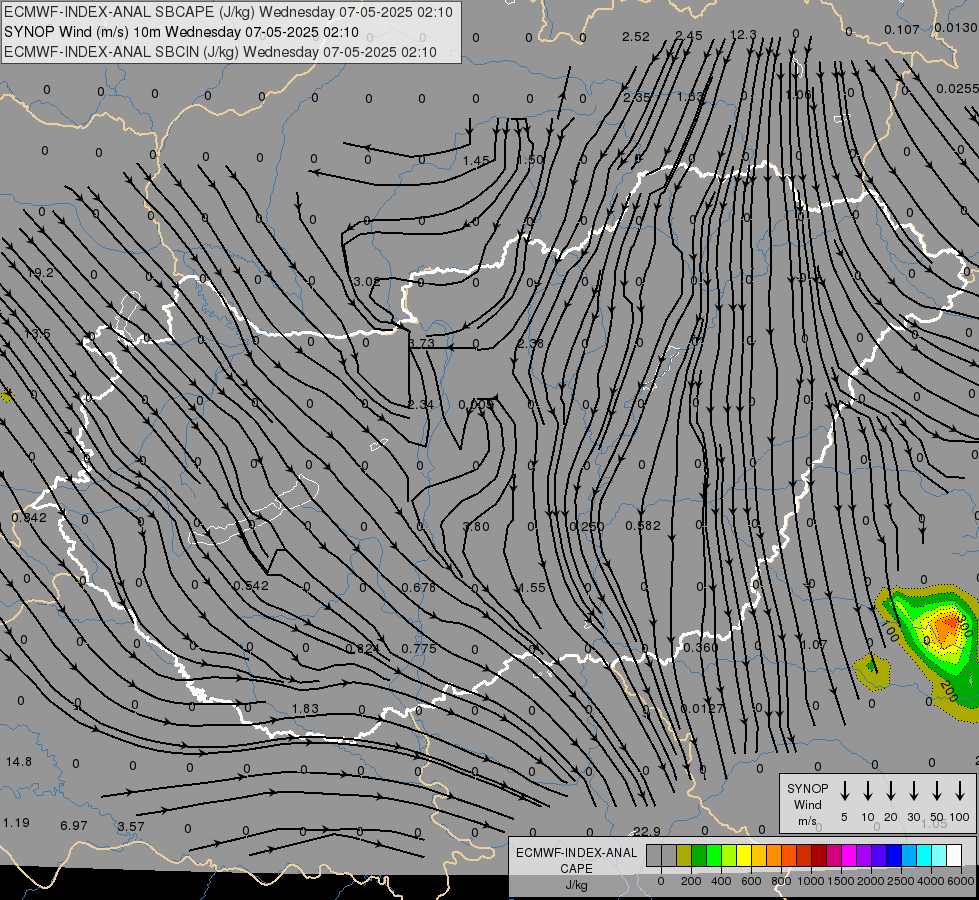Click the SBCIN title line in the header box
The height and width of the screenshot is (900, 979).
(x=220, y=52)
